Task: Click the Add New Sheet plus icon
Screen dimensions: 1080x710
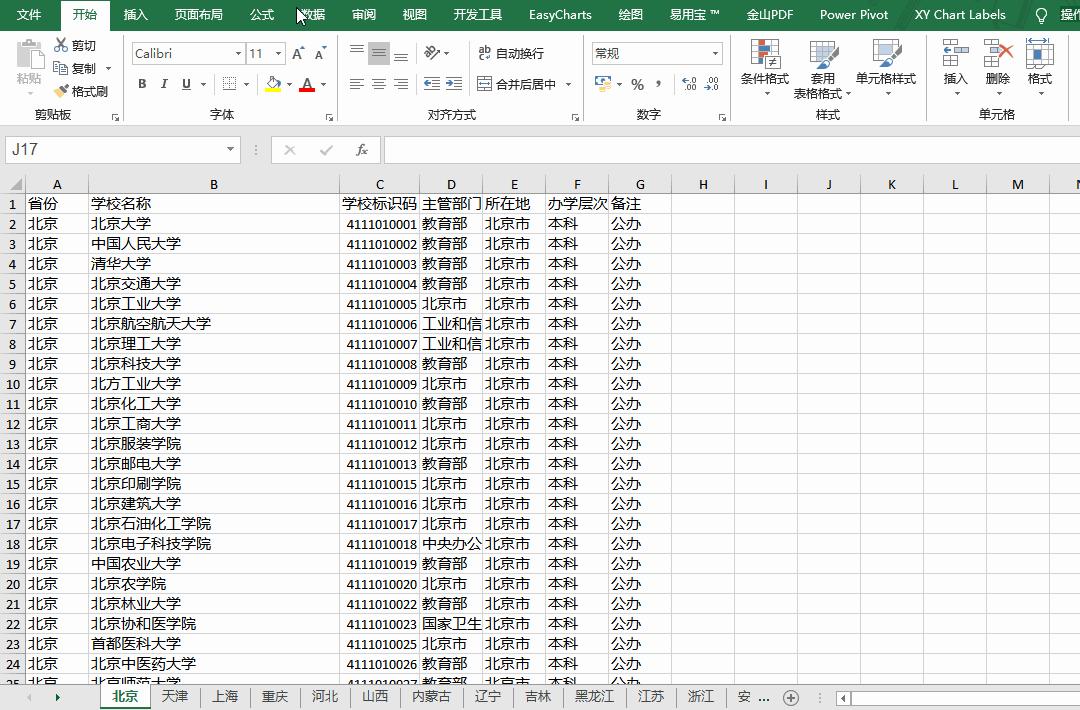Action: (x=791, y=697)
